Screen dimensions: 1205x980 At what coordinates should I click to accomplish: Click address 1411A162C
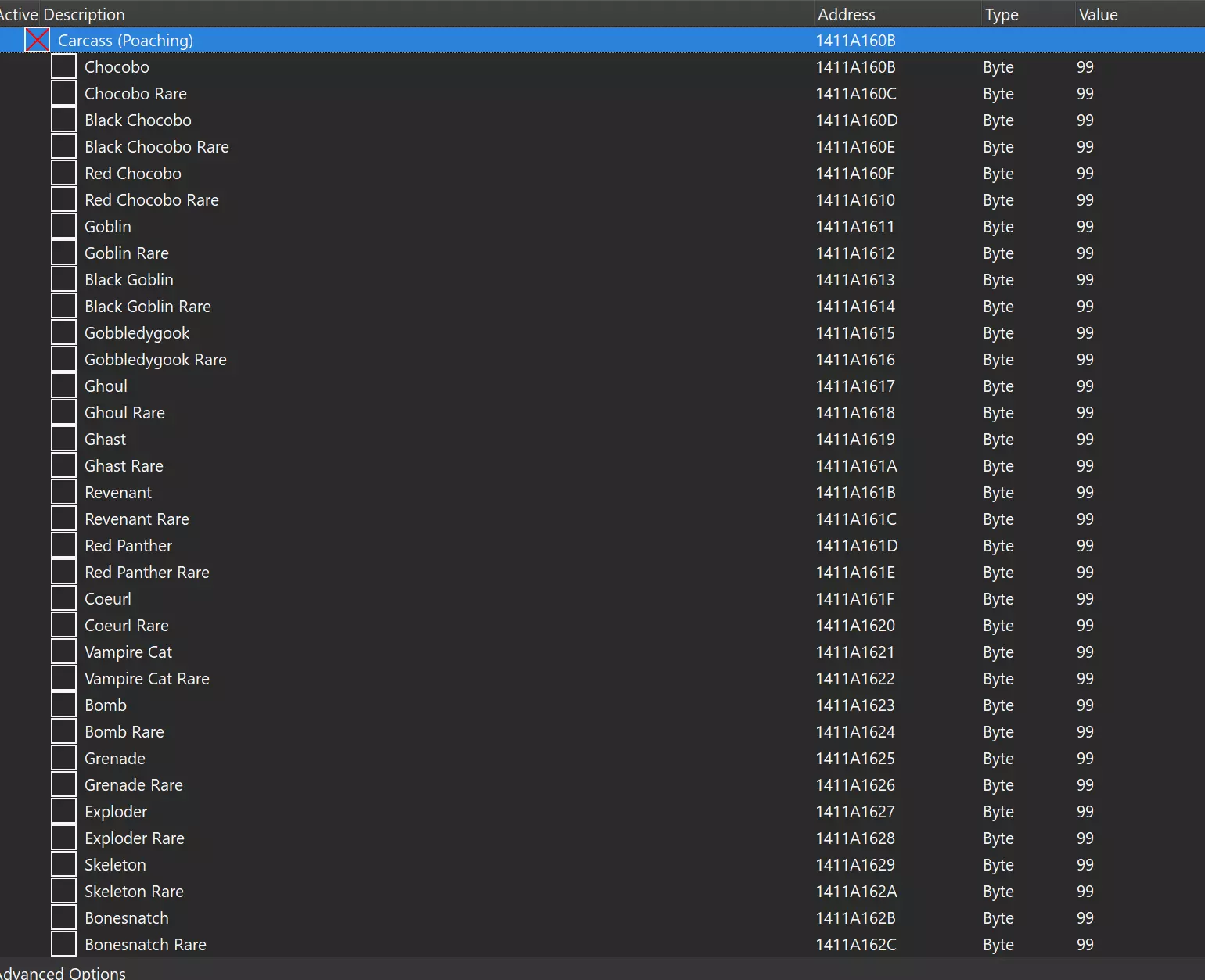[856, 944]
